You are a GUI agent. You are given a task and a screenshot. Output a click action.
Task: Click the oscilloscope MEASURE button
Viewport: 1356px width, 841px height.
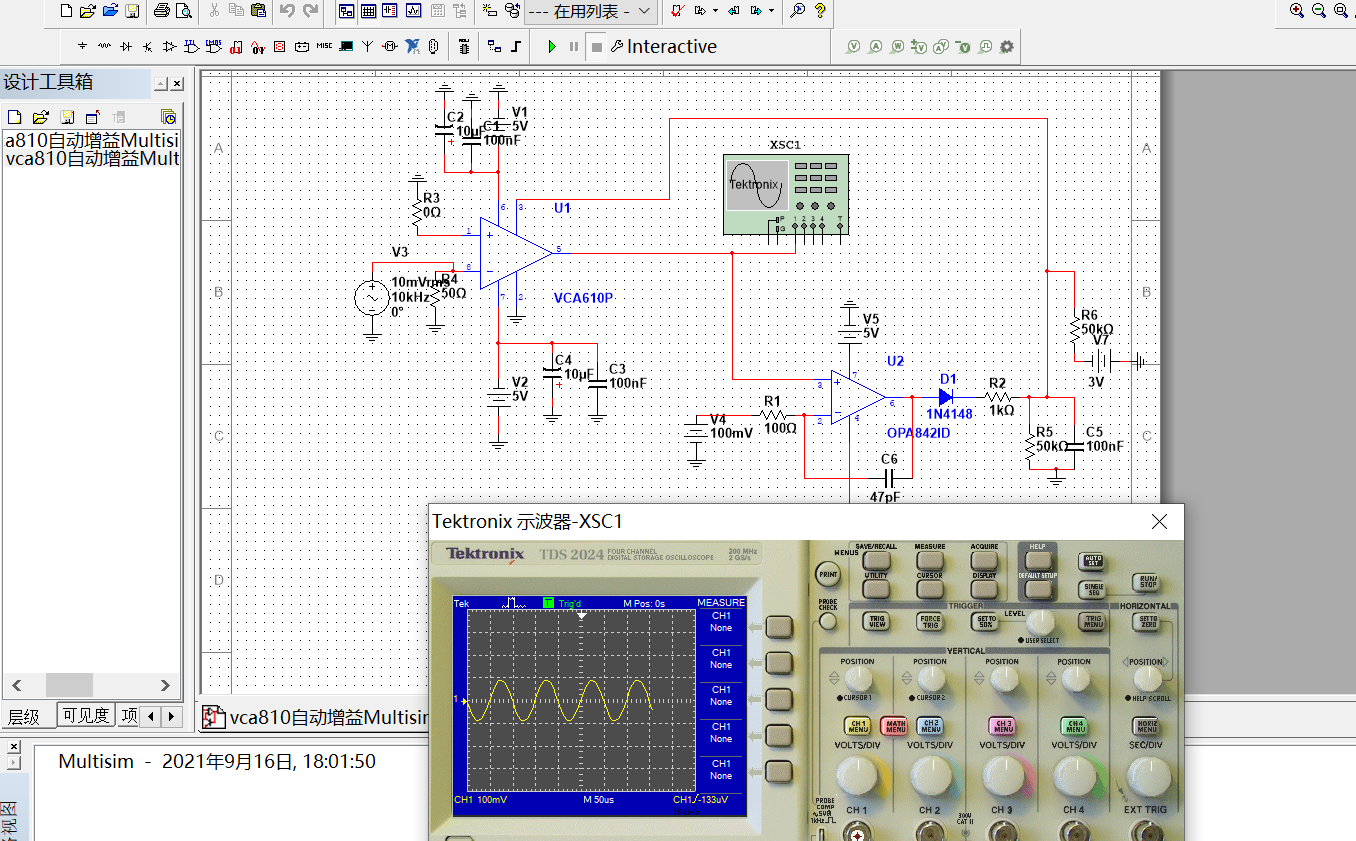pos(930,560)
